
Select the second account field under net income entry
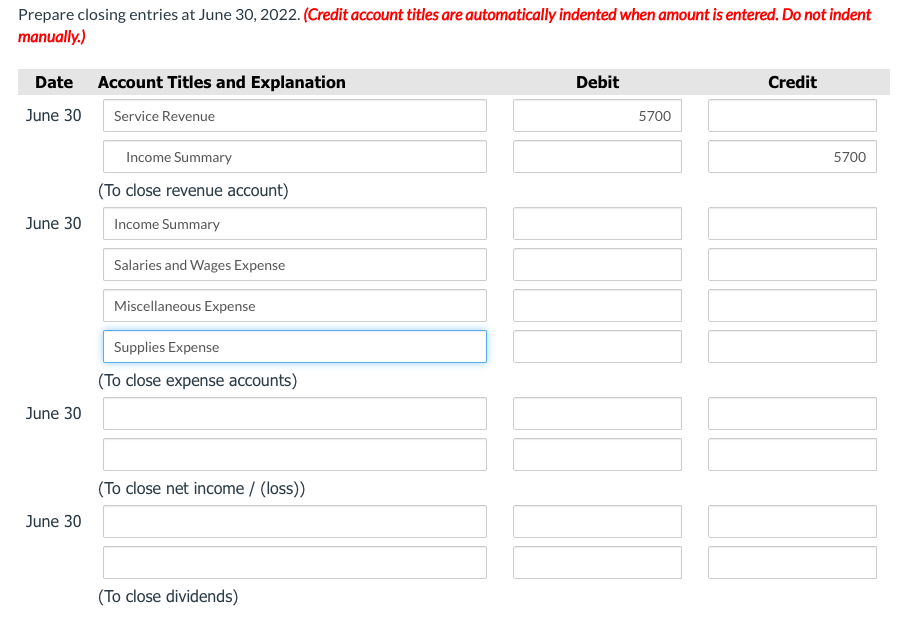pyautogui.click(x=294, y=454)
